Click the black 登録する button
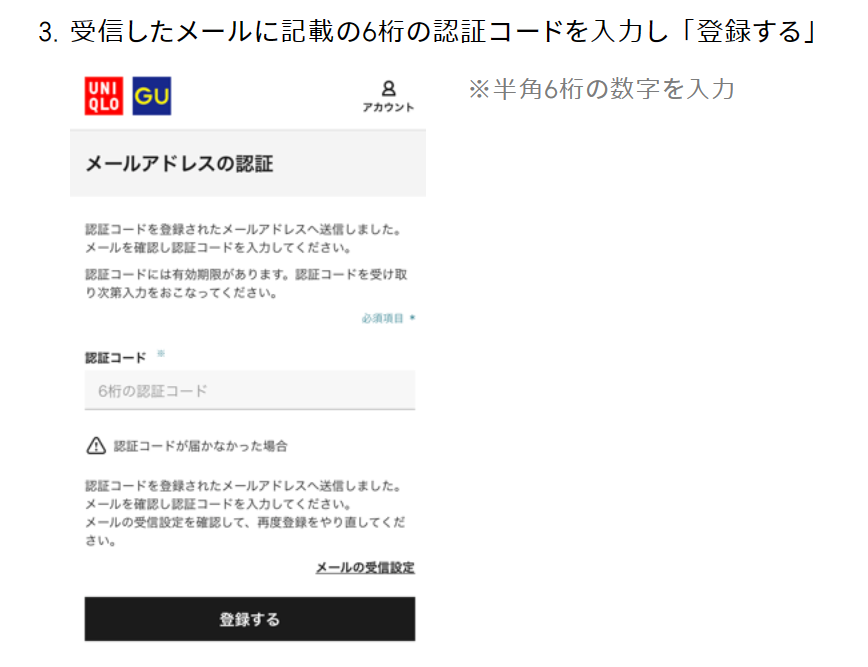 point(250,619)
